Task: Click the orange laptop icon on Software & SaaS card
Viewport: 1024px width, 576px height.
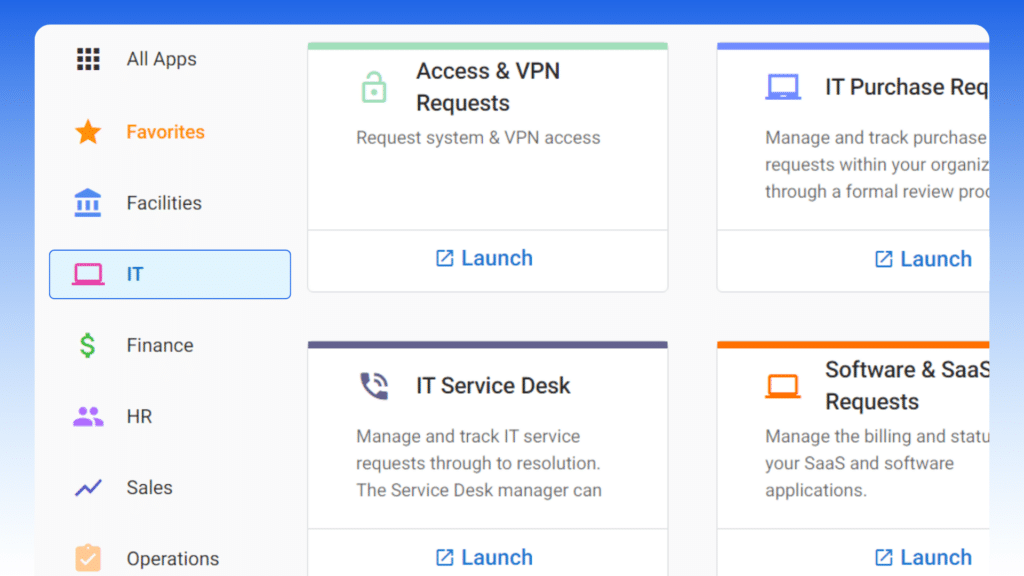Action: (783, 386)
